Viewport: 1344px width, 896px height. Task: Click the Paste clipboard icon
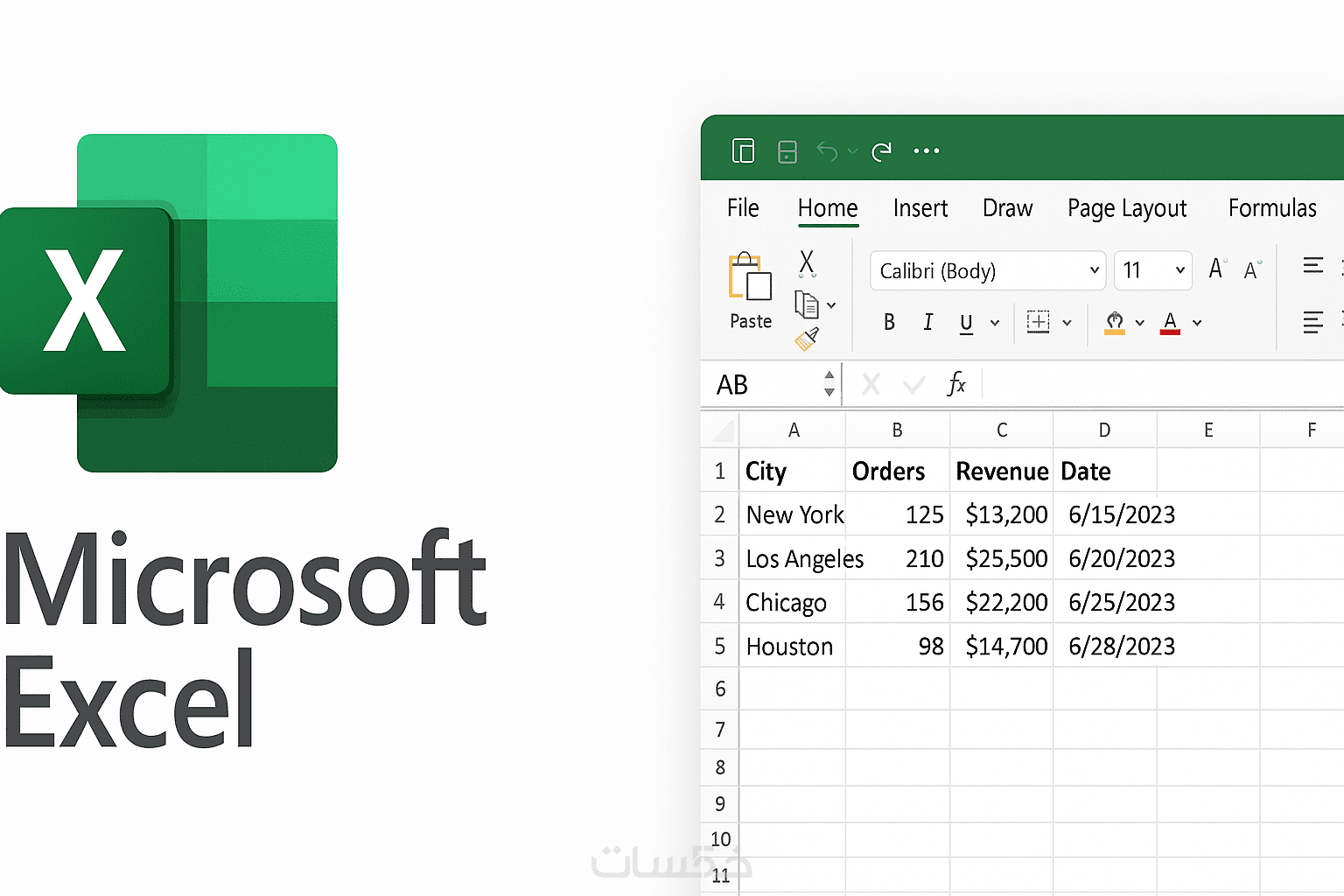(x=750, y=277)
